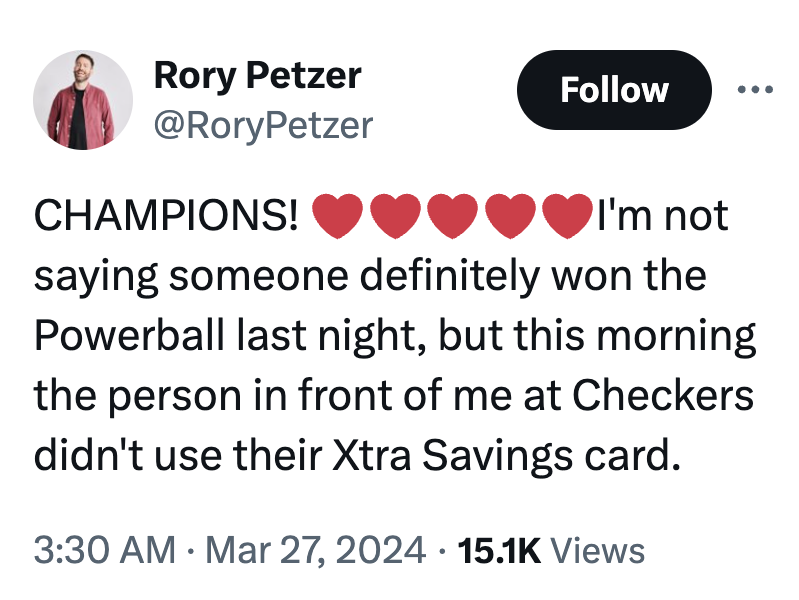The width and height of the screenshot is (799, 600).
Task: Click the Rory Petzer display name
Action: pyautogui.click(x=257, y=74)
